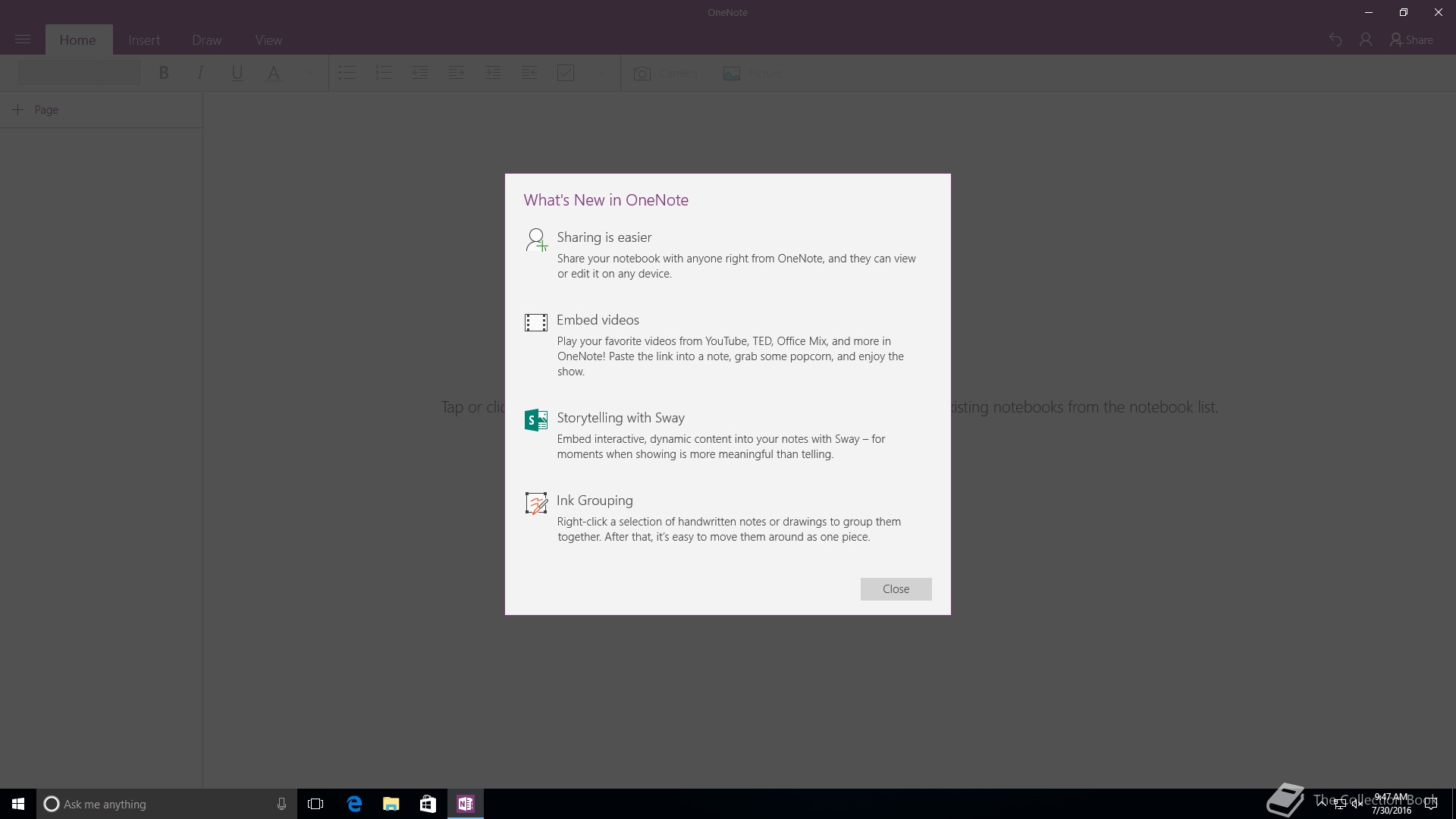Open Task View from the taskbar

(x=315, y=804)
